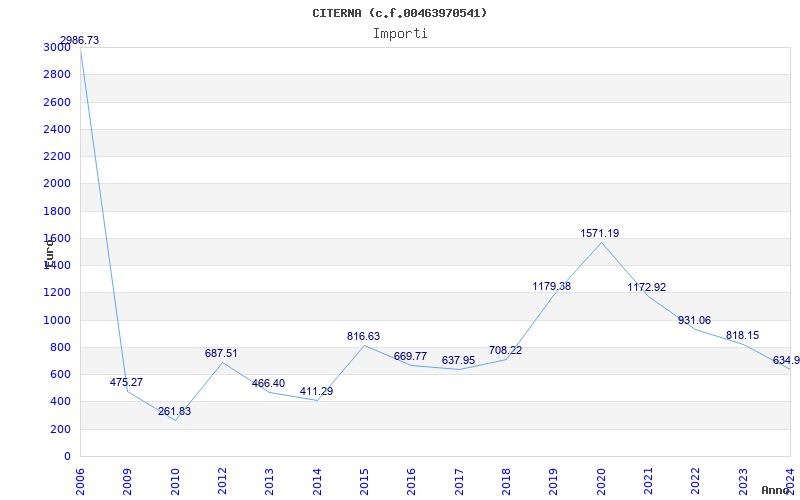Image resolution: width=800 pixels, height=500 pixels.
Task: Click the 1172.92 data label
Action: [x=646, y=287]
